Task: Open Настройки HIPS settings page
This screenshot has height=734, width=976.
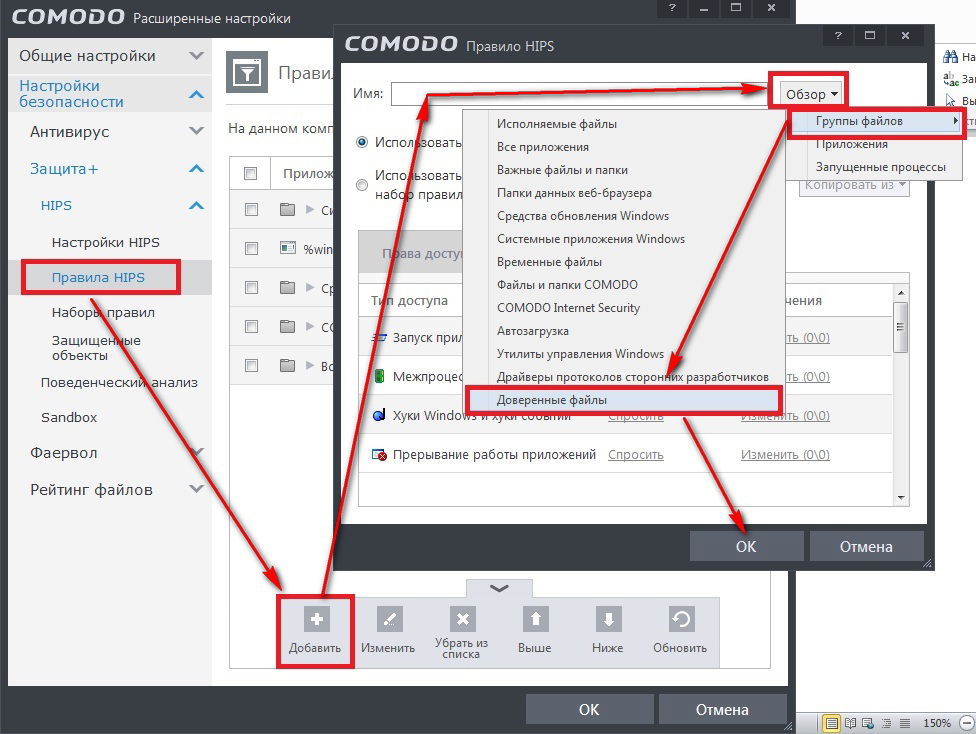Action: tap(106, 242)
